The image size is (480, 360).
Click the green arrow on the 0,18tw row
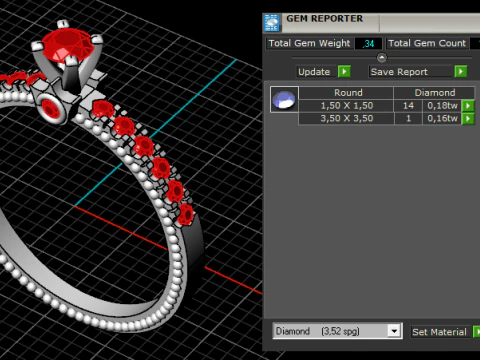[x=468, y=106]
